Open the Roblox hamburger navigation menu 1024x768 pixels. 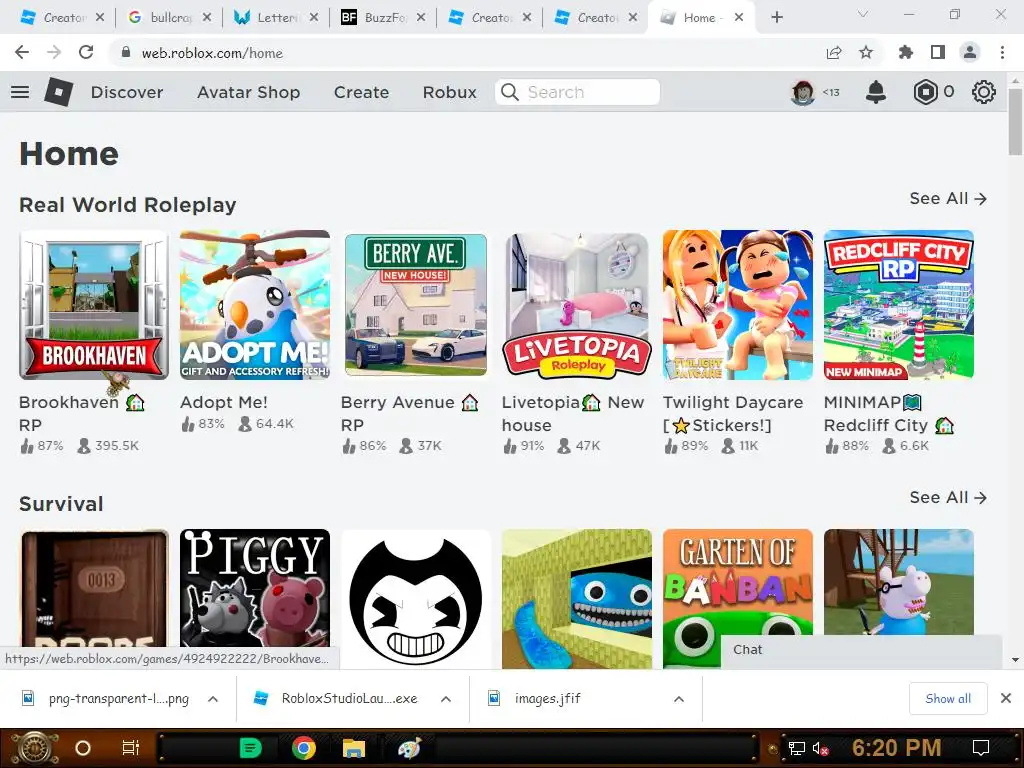(20, 92)
